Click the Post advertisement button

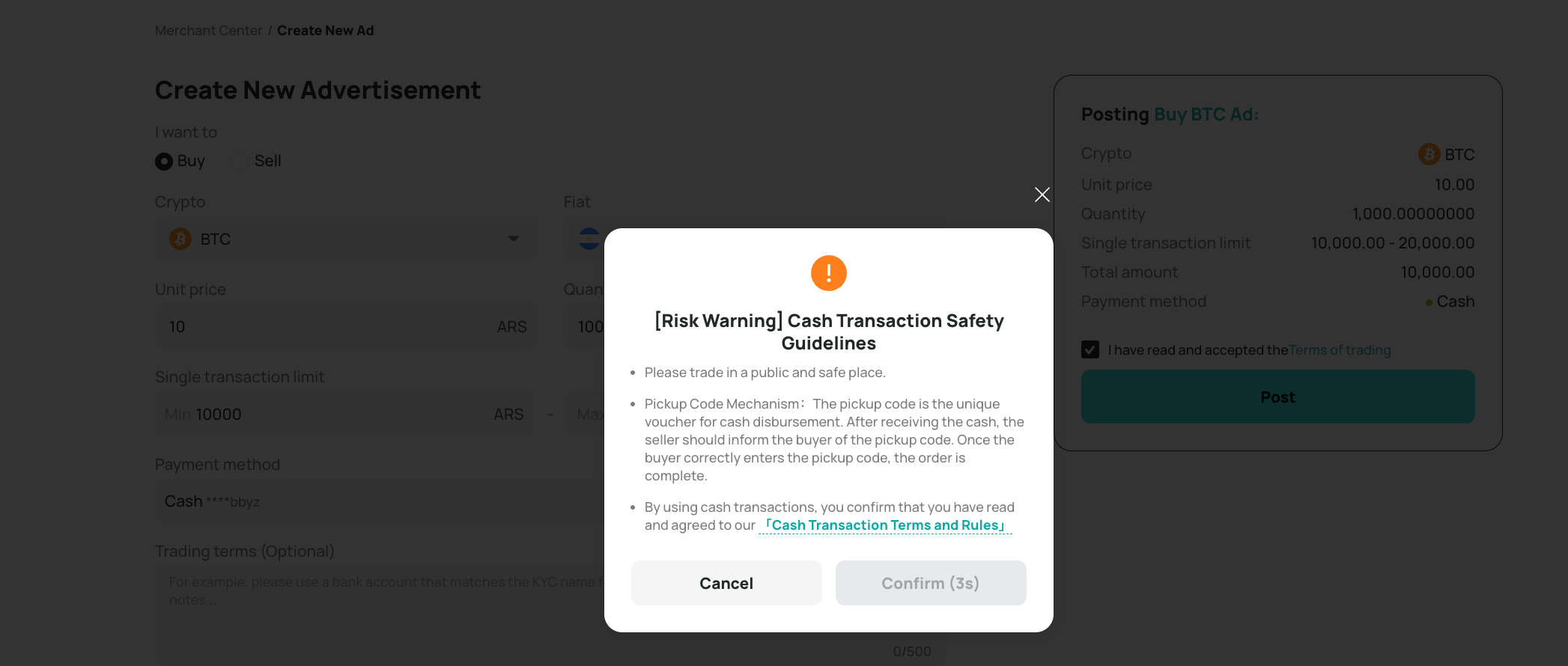1277,397
